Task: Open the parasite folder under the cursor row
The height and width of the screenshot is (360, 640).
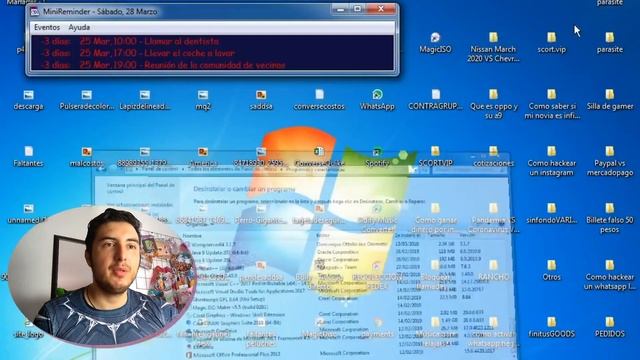Action: click(x=610, y=43)
